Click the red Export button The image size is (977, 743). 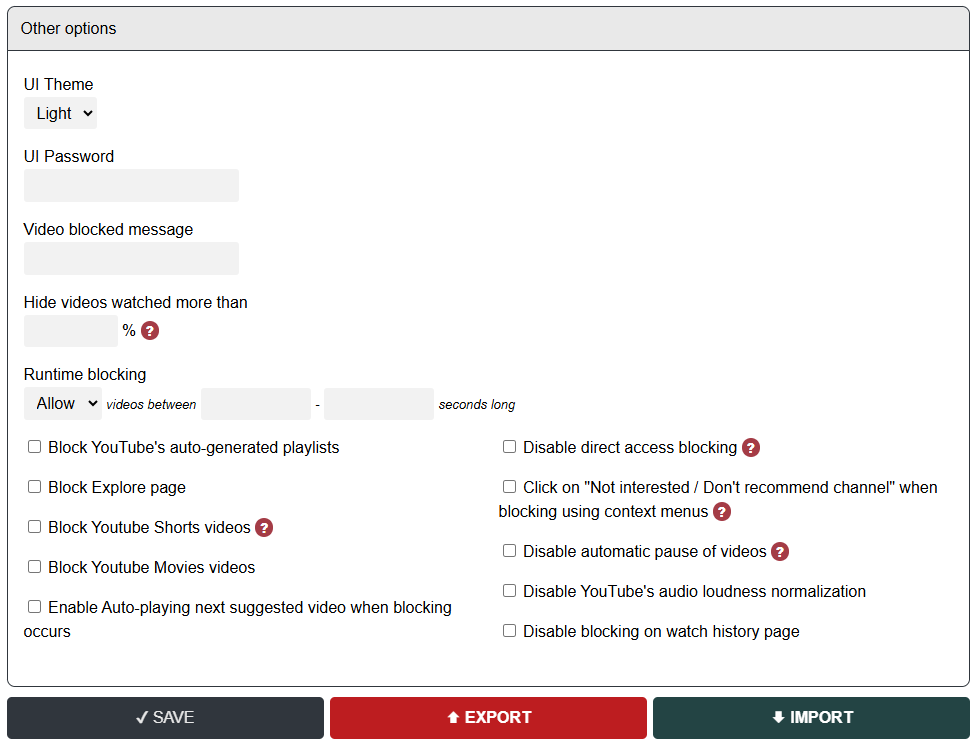pos(488,717)
